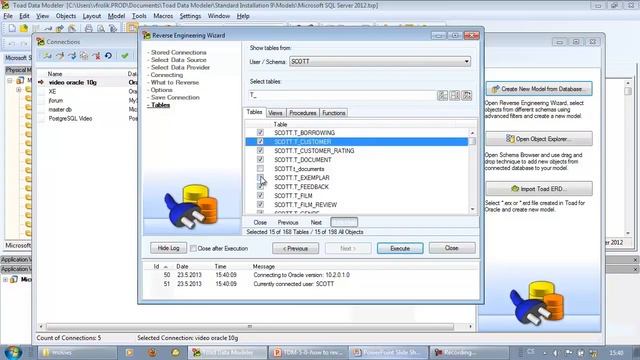Viewport: 640px width, 360px height.
Task: Click the 'What to Reverse' wizard step
Action: [175, 82]
